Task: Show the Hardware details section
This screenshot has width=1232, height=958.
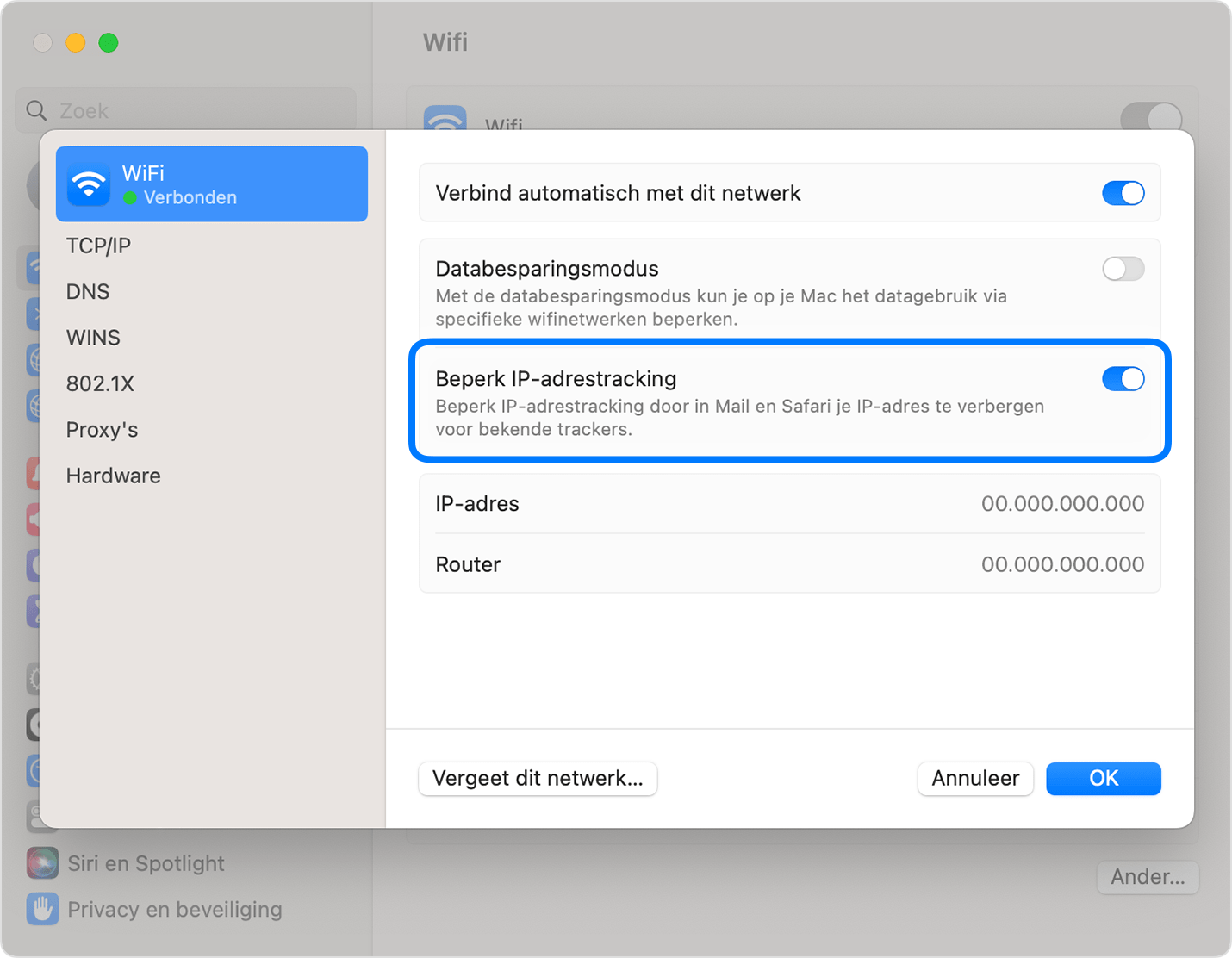Action: click(113, 475)
